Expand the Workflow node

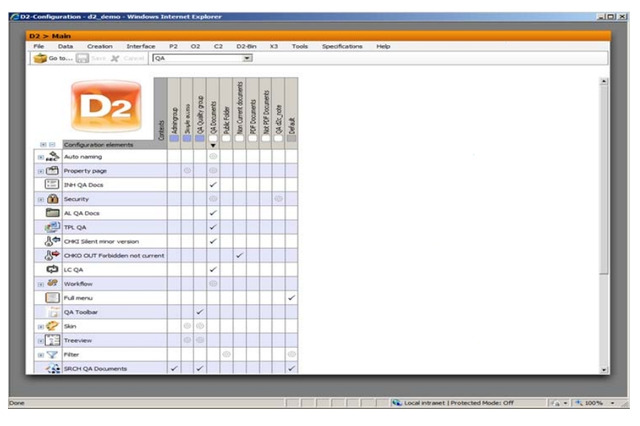(40, 284)
